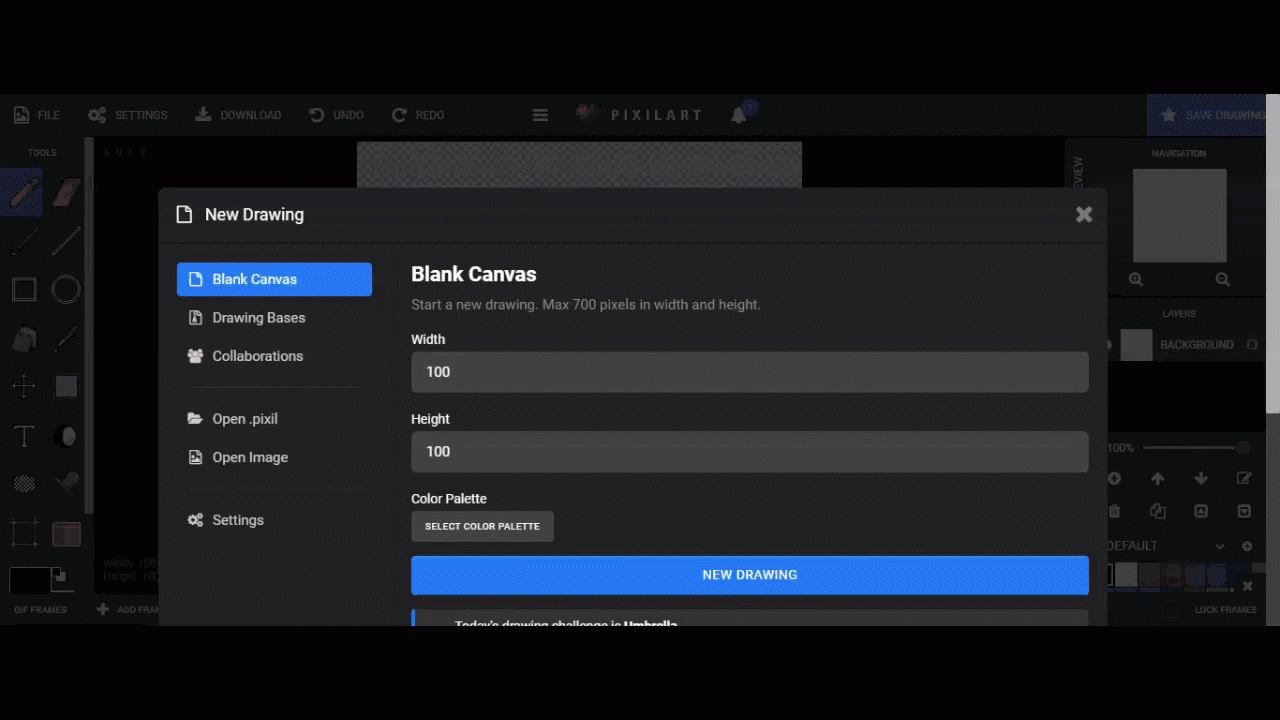Open the hamburger menu
Screen dimensions: 1280x720
point(540,115)
